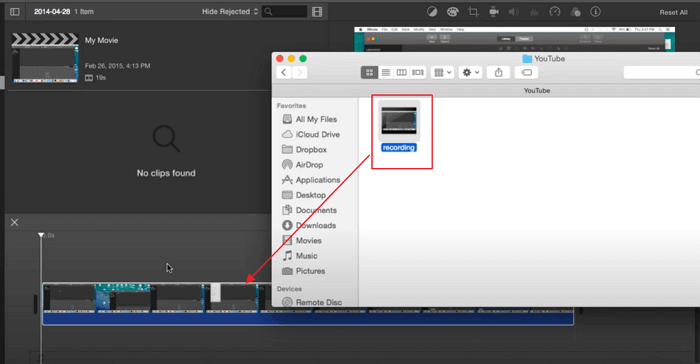Click the YouTube folder title icon
Viewport: 700px width, 364px height.
click(527, 59)
